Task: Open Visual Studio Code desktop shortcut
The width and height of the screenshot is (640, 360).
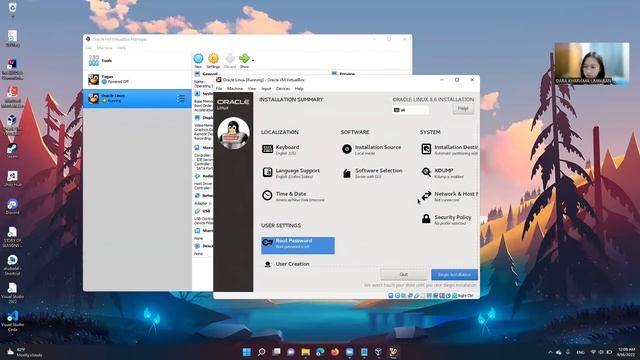Action: point(12,320)
